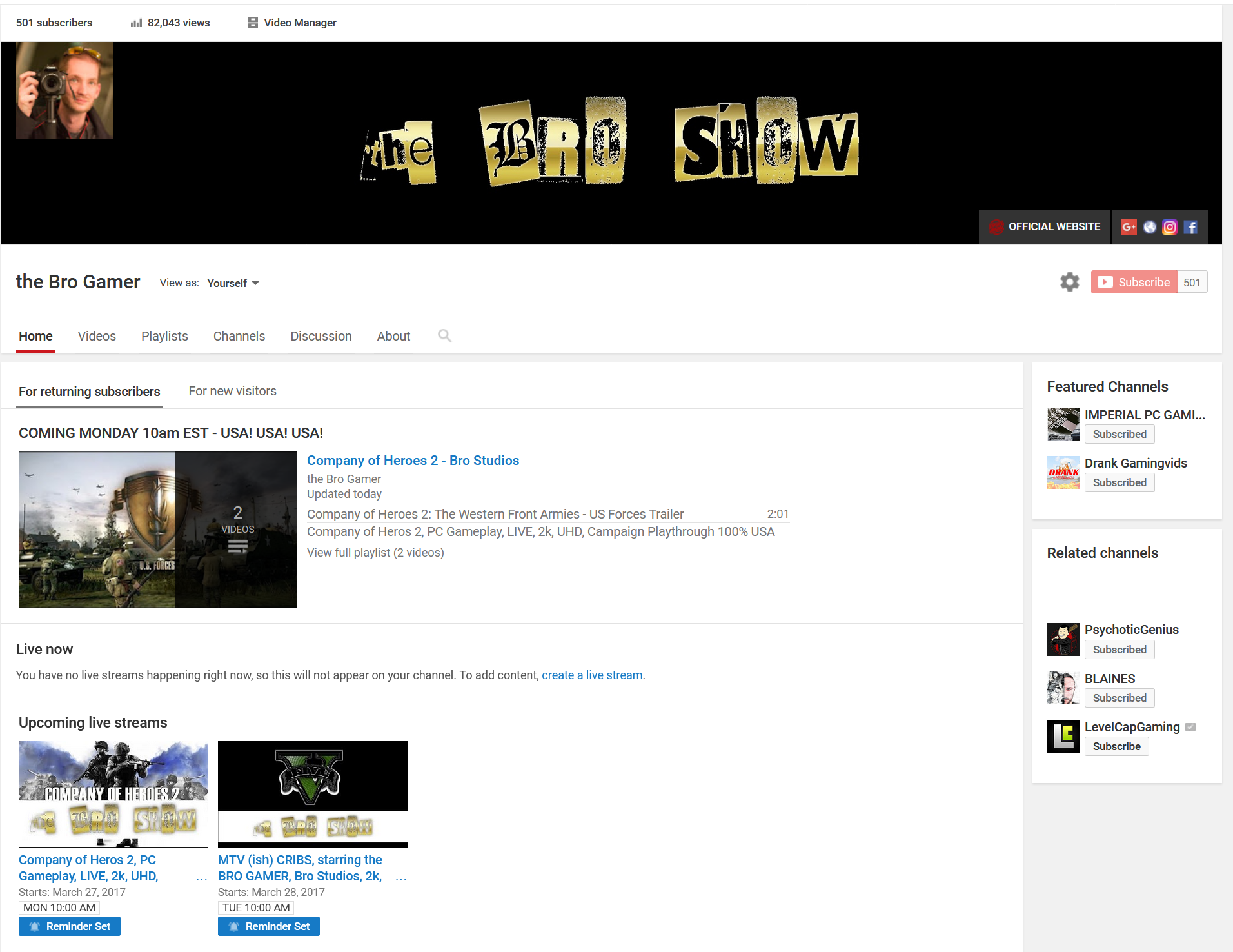The width and height of the screenshot is (1233, 952).
Task: Open GTA V MTV CRIBS stream thumbnail
Action: pos(313,794)
